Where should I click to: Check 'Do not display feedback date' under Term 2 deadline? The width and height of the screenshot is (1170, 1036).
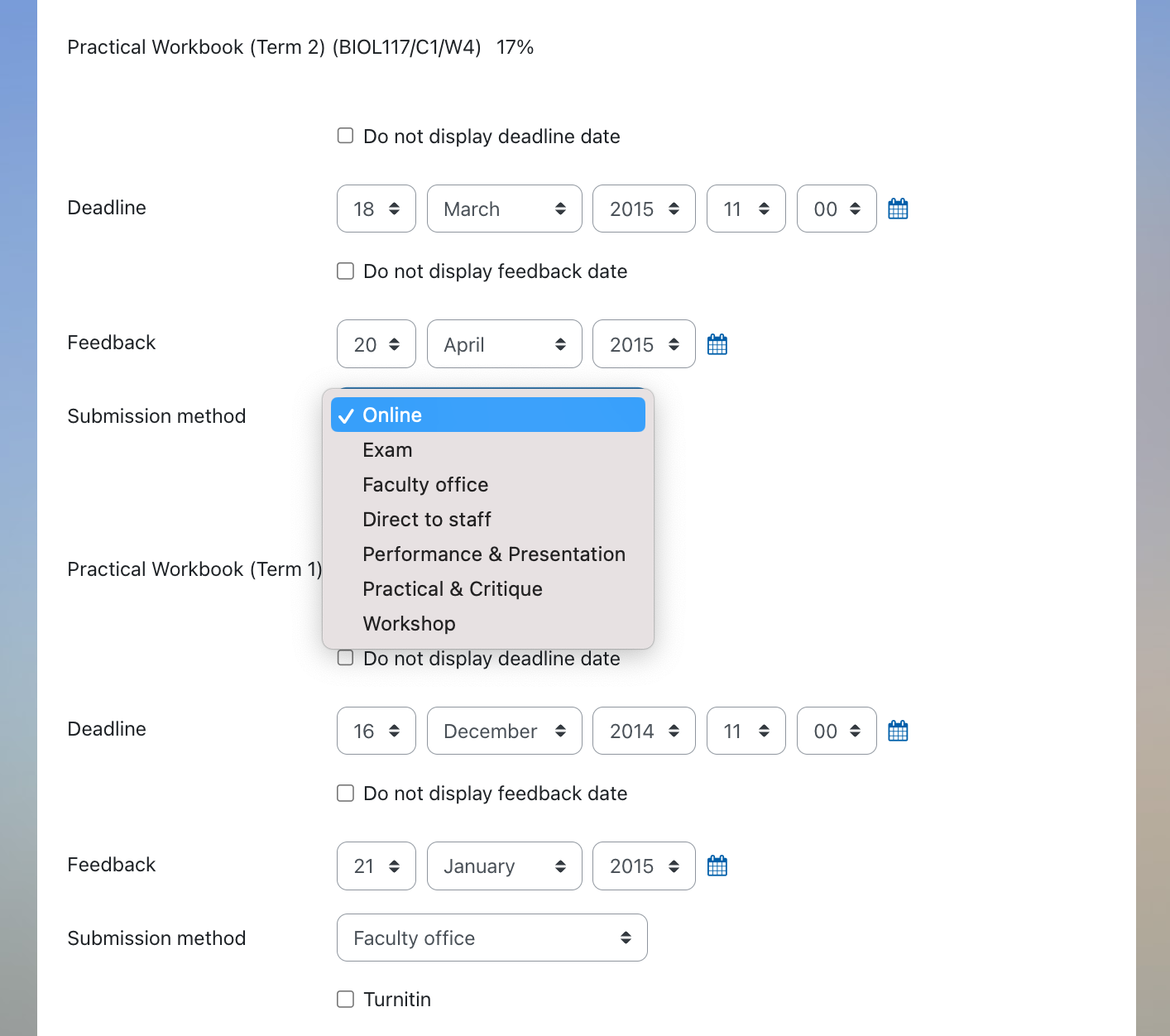(x=345, y=271)
